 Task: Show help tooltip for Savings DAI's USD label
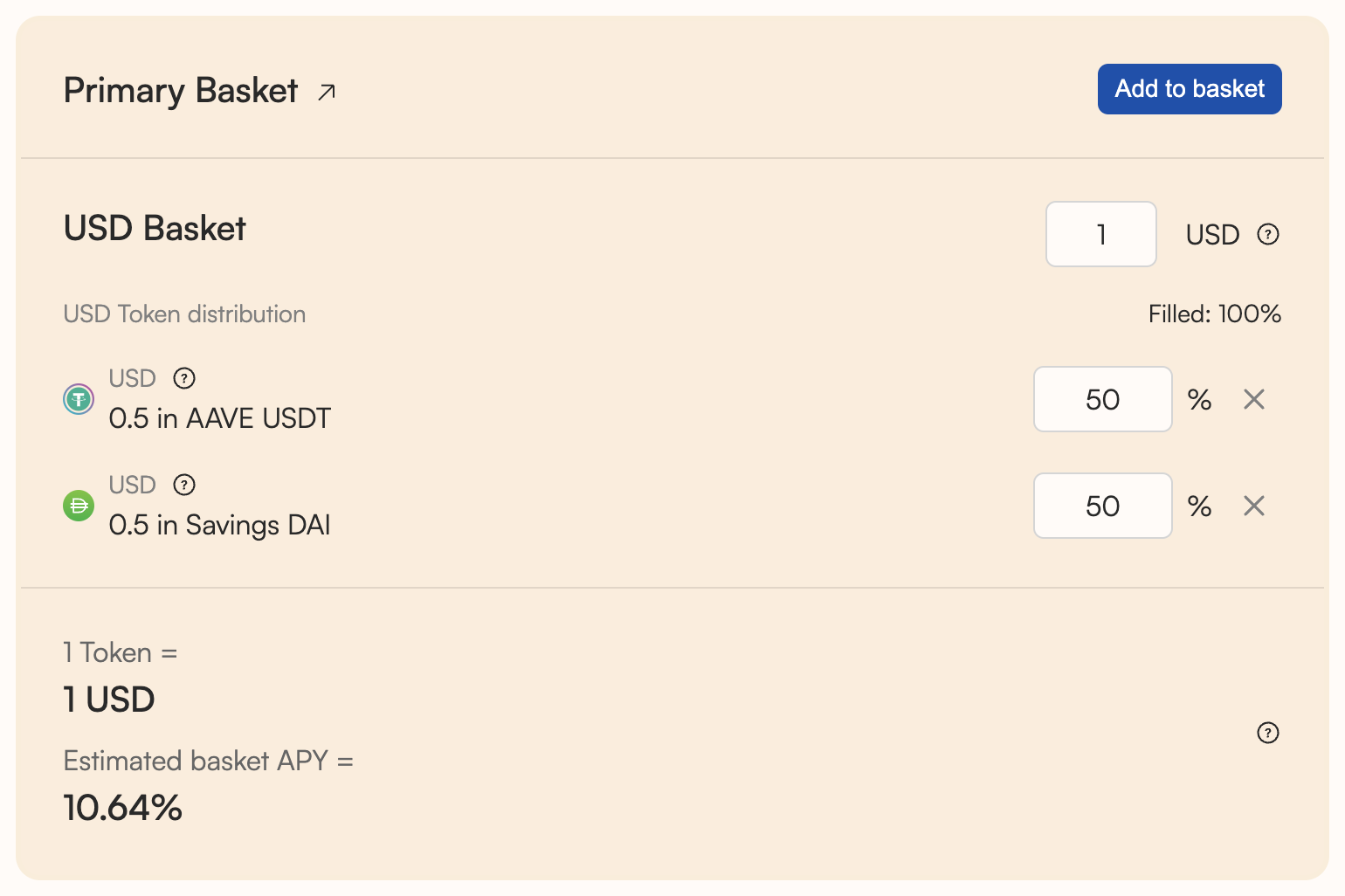(184, 485)
